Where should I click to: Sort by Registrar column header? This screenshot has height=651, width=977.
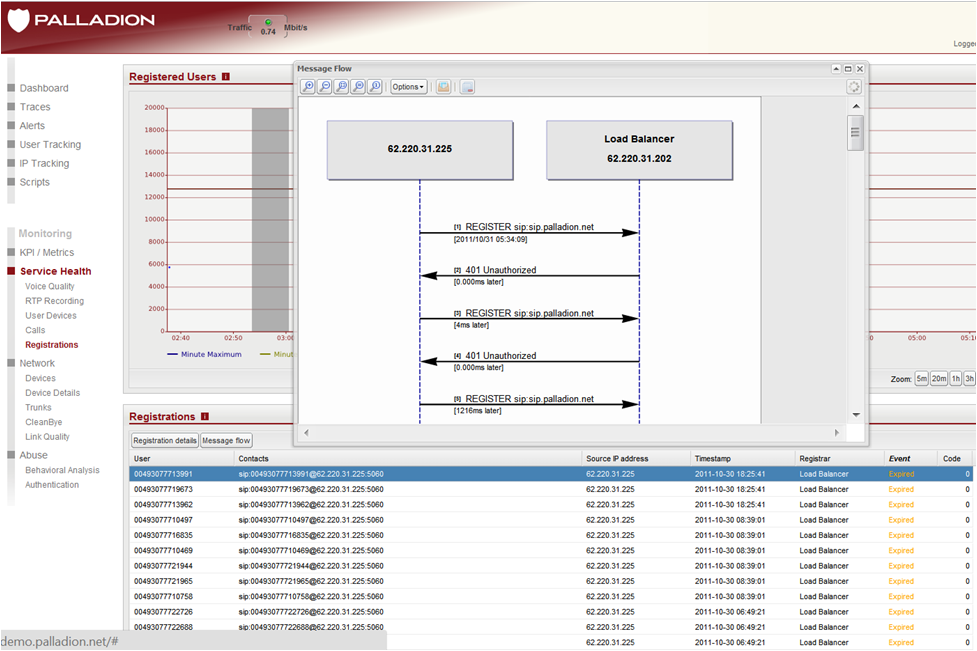(x=840, y=459)
